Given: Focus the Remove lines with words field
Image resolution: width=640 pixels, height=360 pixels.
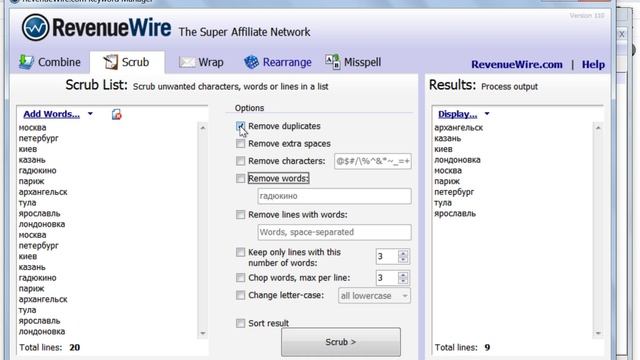Looking at the screenshot, I should (334, 232).
